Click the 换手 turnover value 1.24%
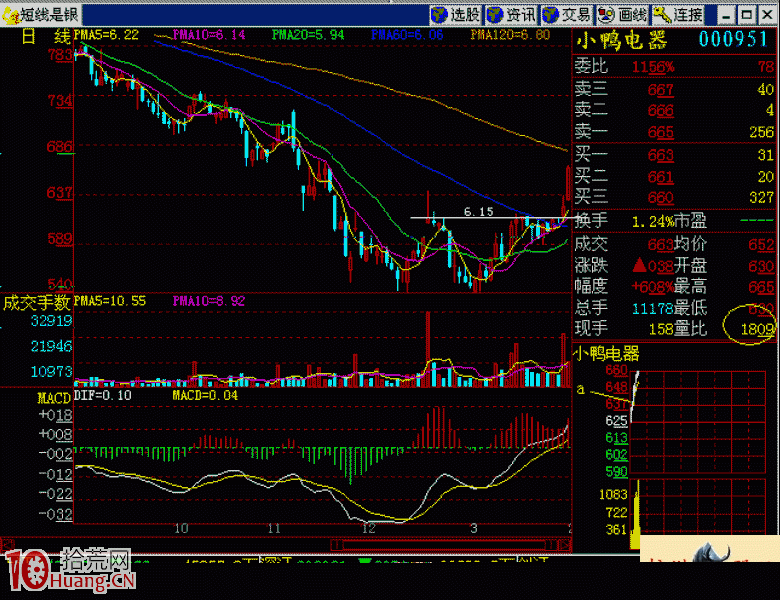780x600 pixels. [x=652, y=222]
